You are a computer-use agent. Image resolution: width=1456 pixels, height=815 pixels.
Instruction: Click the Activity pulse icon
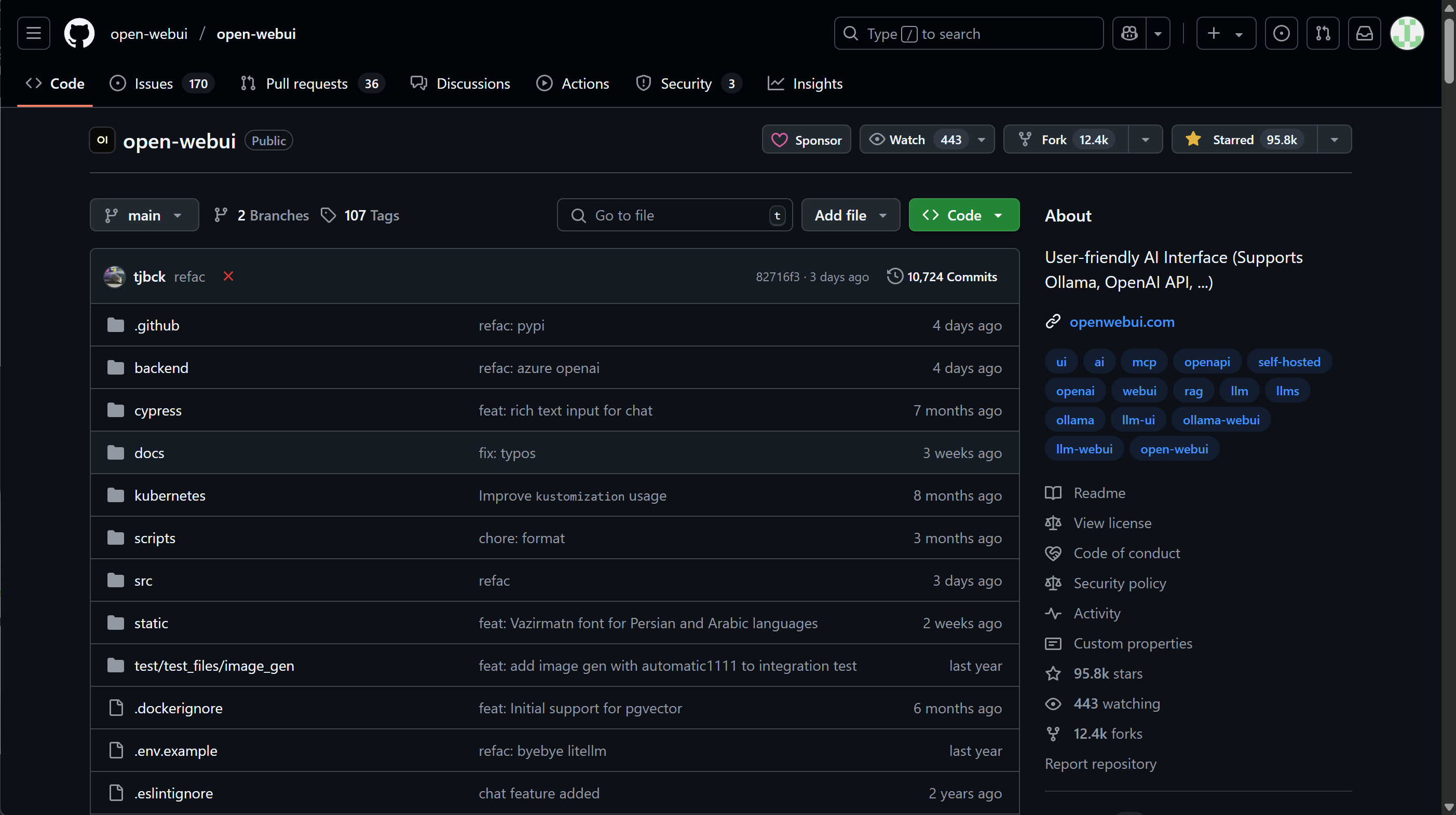1053,613
